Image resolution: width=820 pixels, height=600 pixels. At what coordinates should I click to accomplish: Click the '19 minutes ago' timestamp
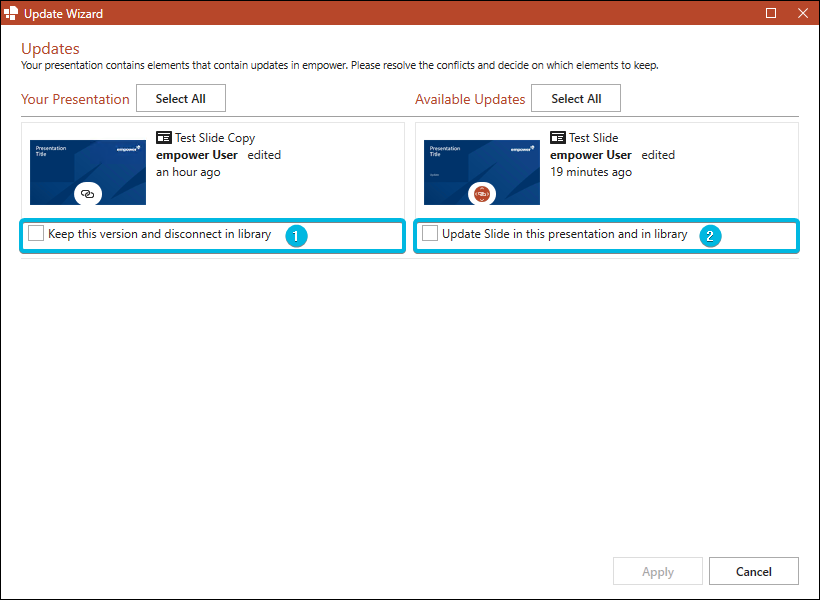(591, 172)
